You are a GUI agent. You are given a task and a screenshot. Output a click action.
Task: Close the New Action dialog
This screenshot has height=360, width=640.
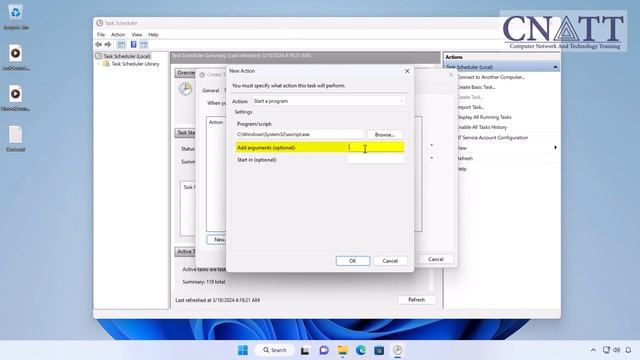point(407,71)
